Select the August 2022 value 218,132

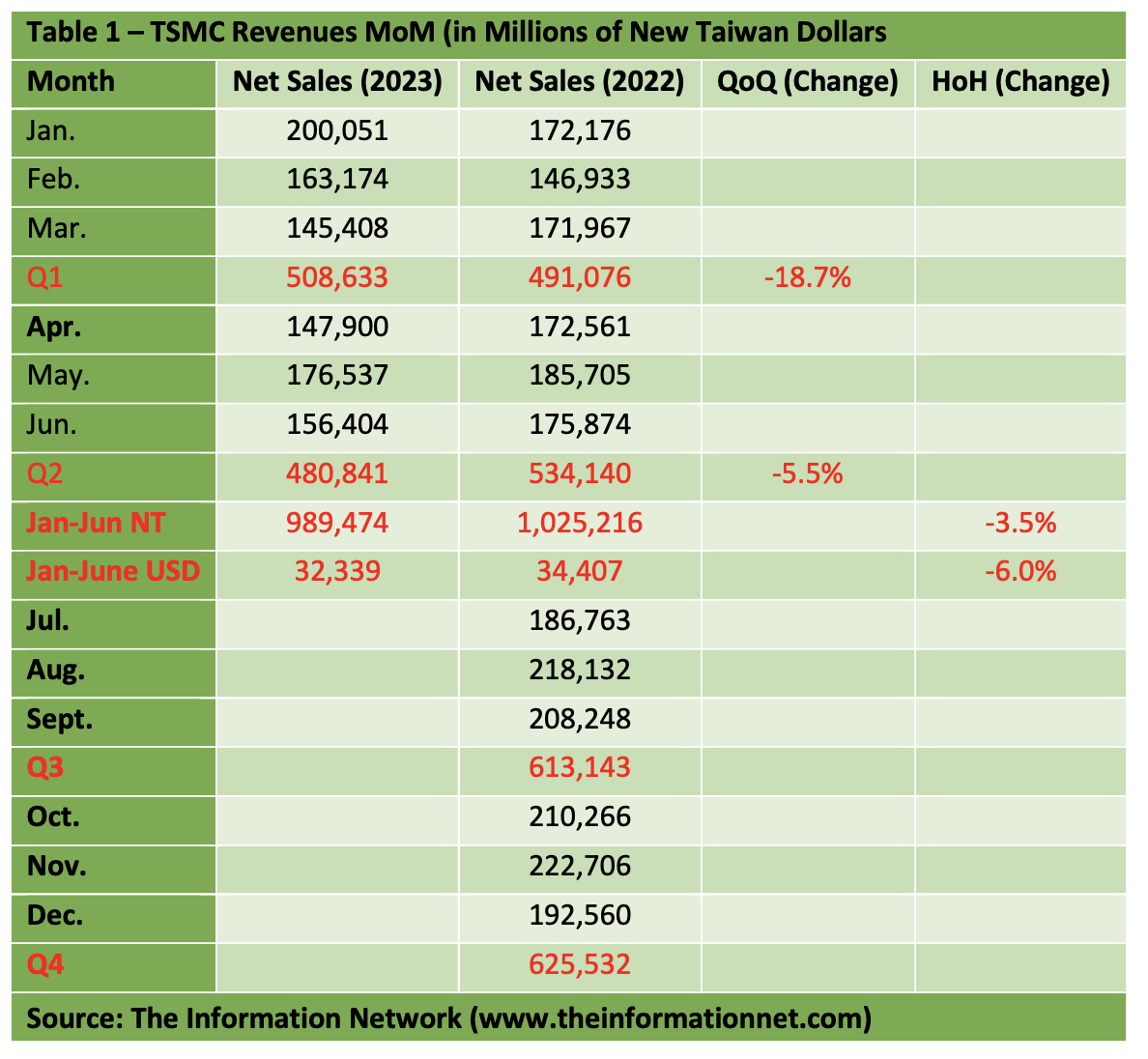pyautogui.click(x=580, y=671)
